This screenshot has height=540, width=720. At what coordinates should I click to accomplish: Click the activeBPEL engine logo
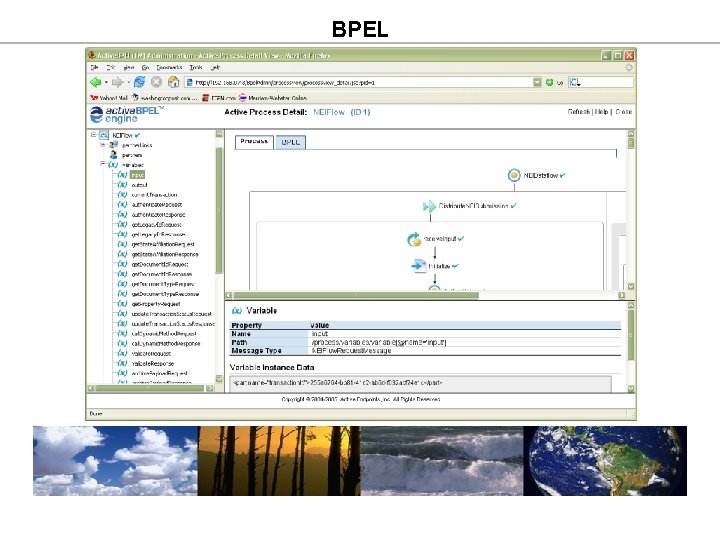127,114
